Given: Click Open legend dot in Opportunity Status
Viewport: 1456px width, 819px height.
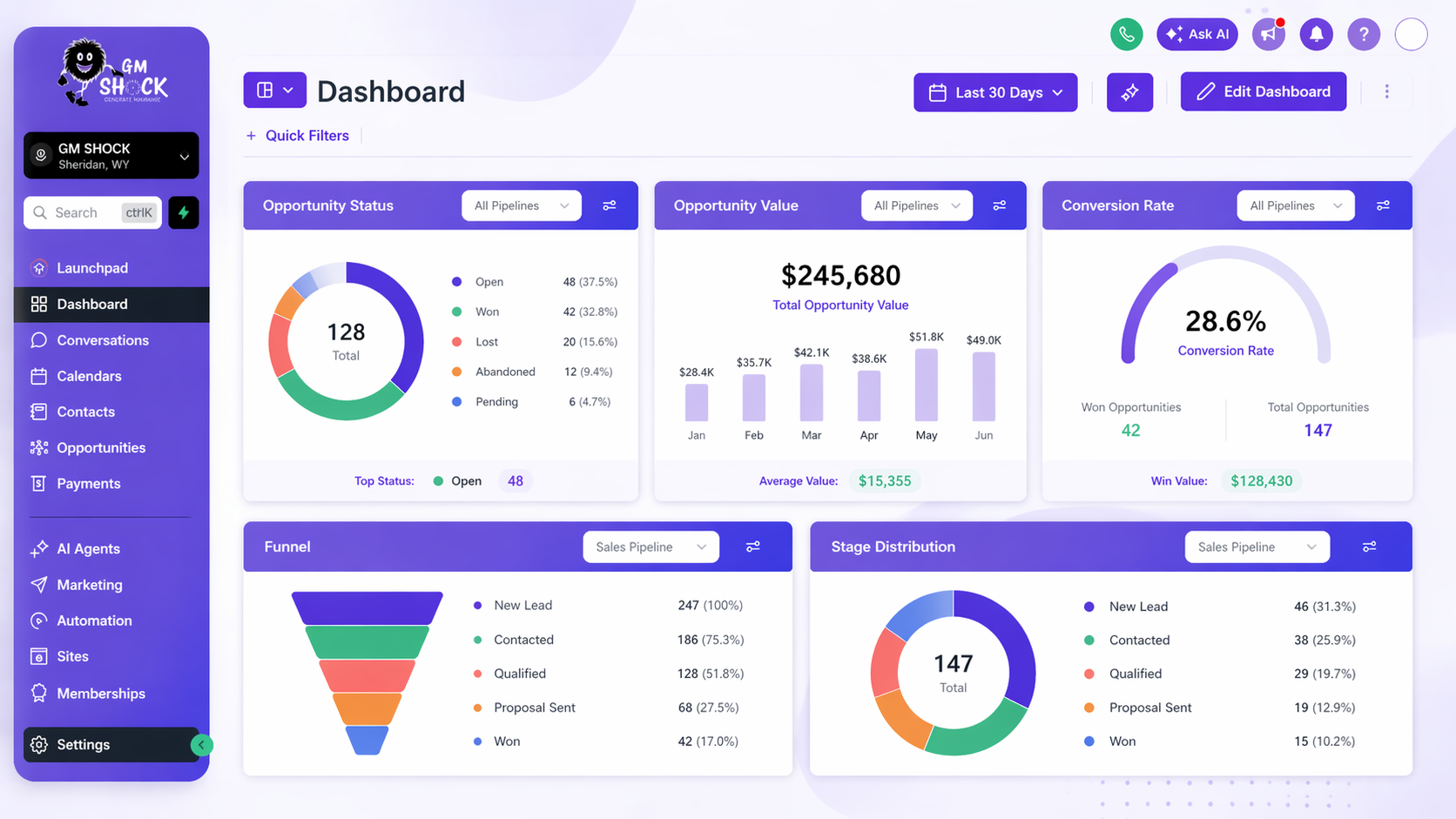Looking at the screenshot, I should tap(456, 282).
